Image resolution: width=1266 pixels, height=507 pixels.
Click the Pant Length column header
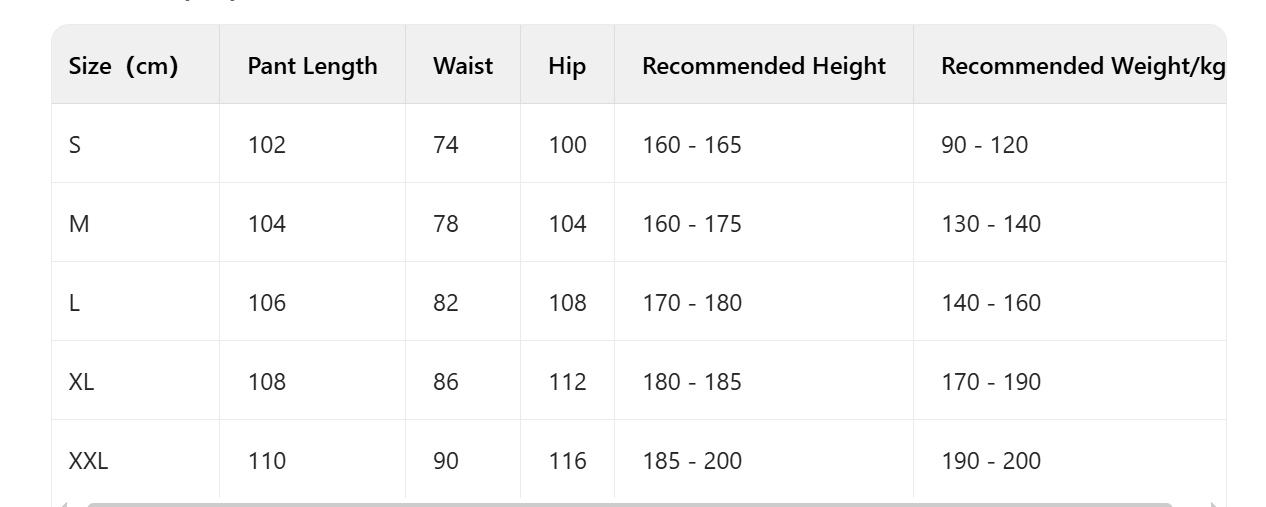pyautogui.click(x=312, y=66)
